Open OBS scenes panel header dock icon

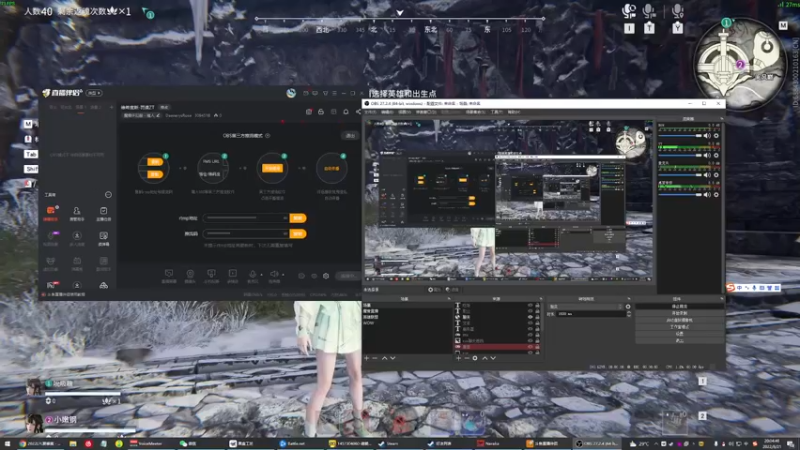point(449,299)
